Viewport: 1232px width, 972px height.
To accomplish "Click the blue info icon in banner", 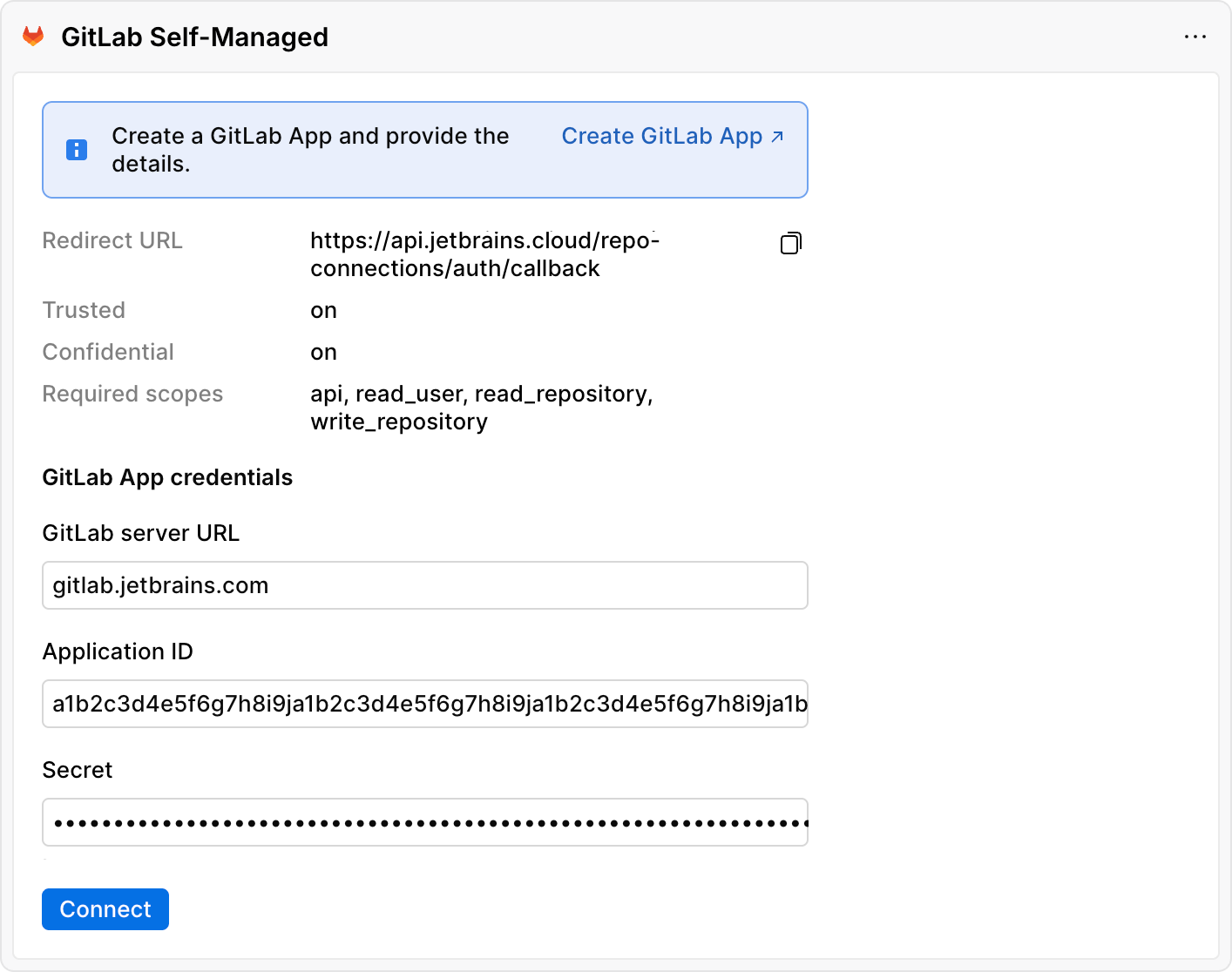I will (77, 150).
